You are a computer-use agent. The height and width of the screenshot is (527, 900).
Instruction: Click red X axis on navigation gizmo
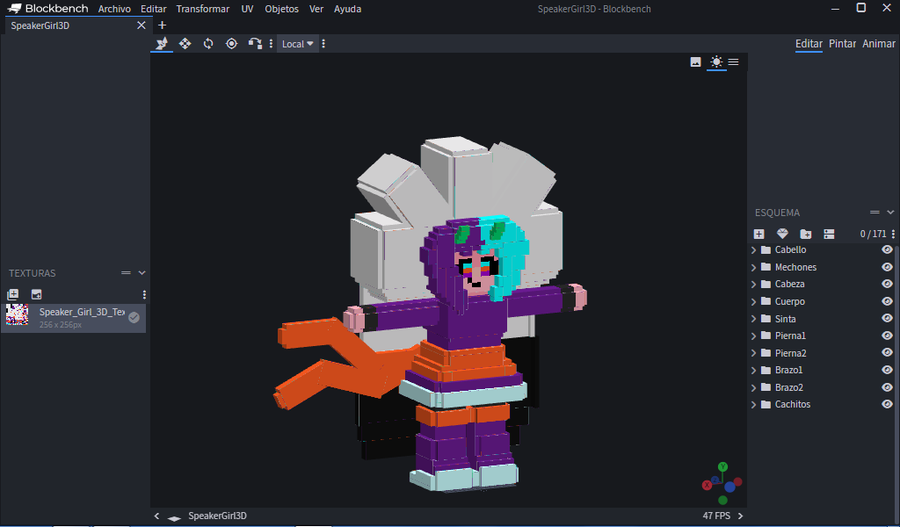[x=707, y=485]
